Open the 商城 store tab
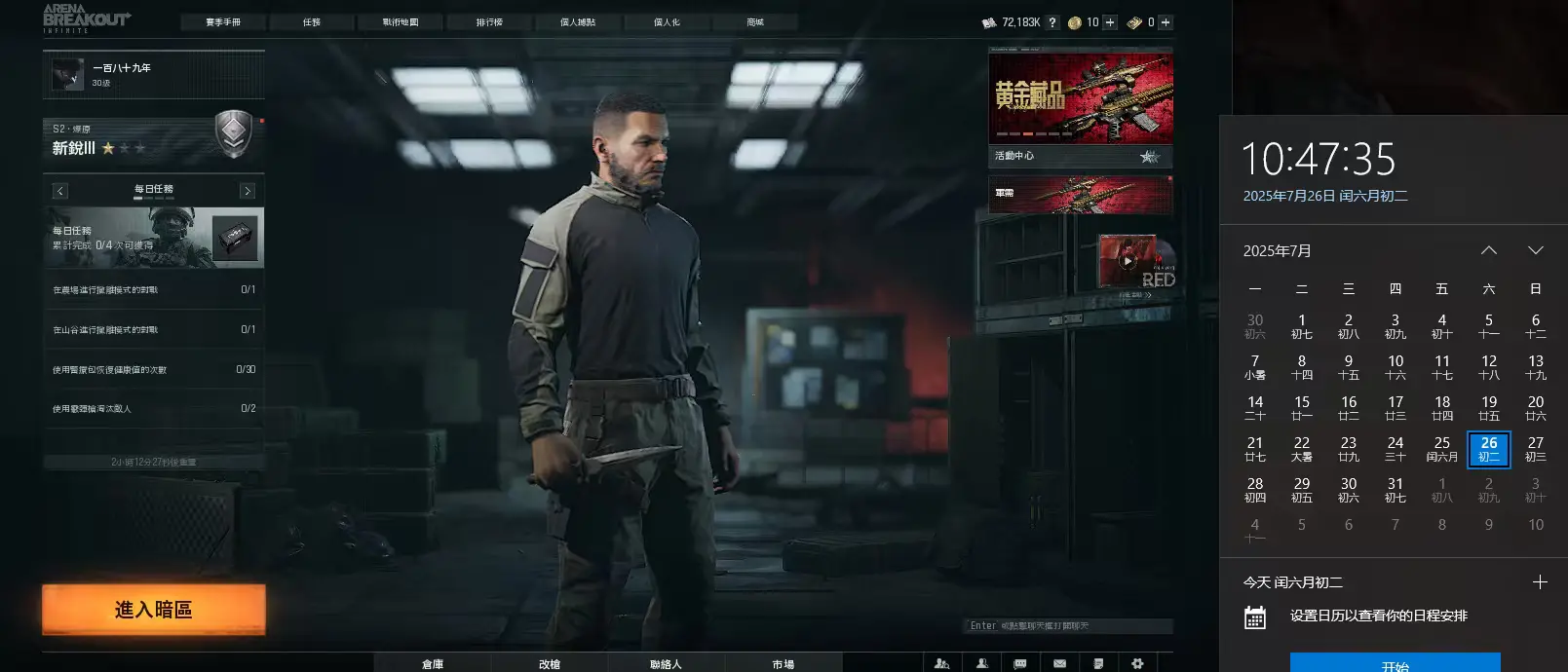 (x=755, y=21)
